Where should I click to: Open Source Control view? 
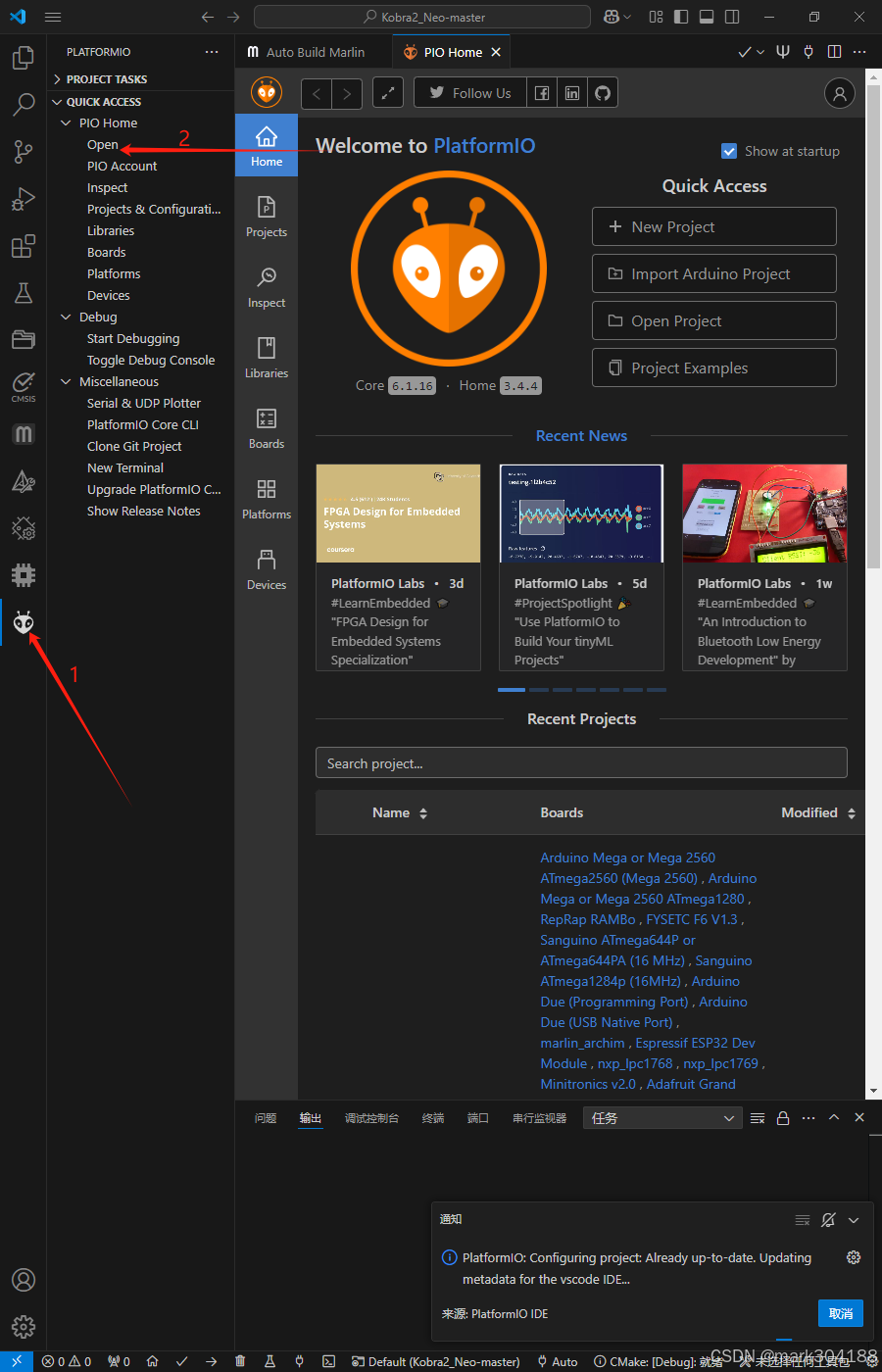tap(23, 151)
